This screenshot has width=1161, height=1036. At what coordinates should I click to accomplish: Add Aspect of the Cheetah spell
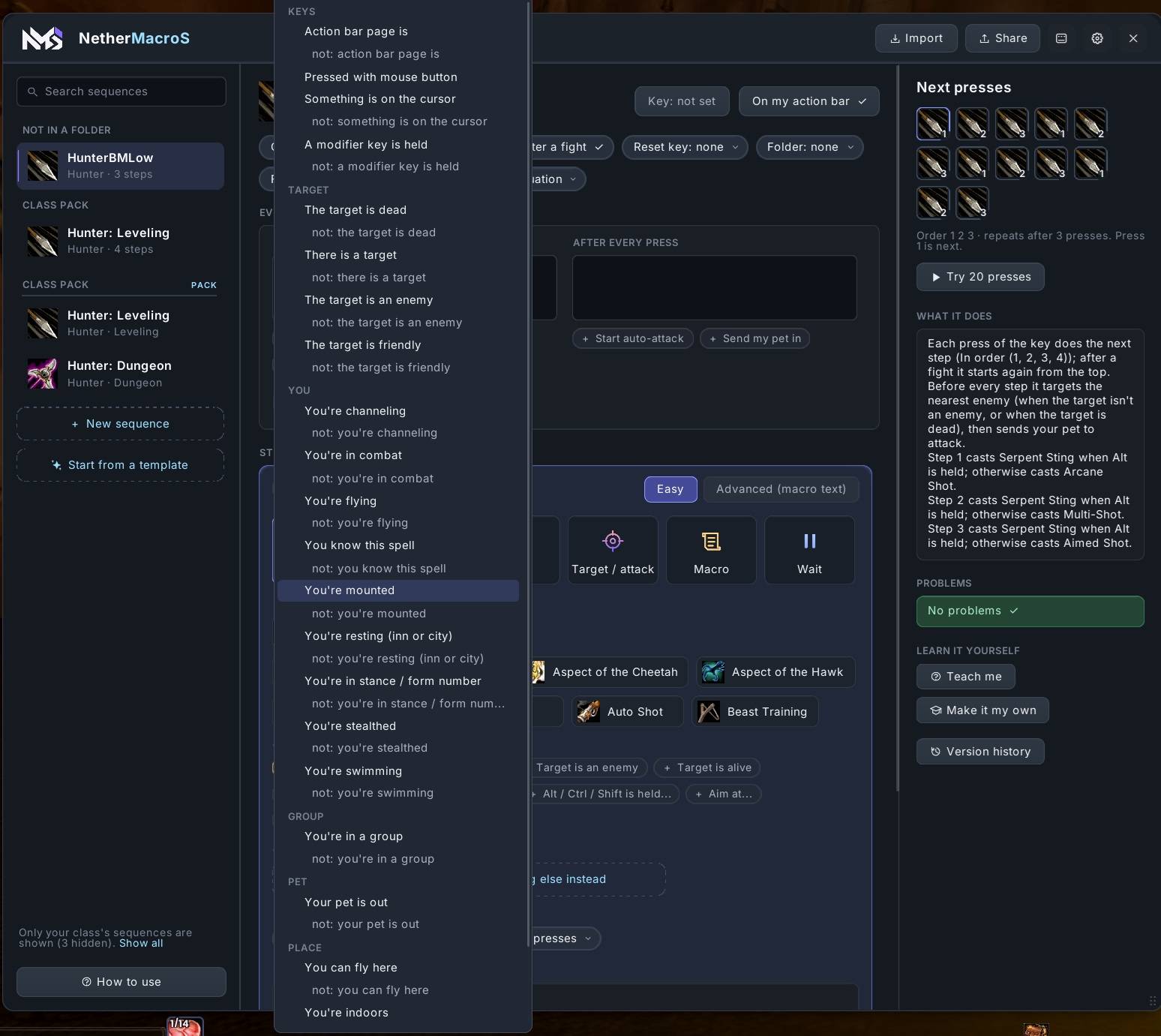[x=608, y=672]
